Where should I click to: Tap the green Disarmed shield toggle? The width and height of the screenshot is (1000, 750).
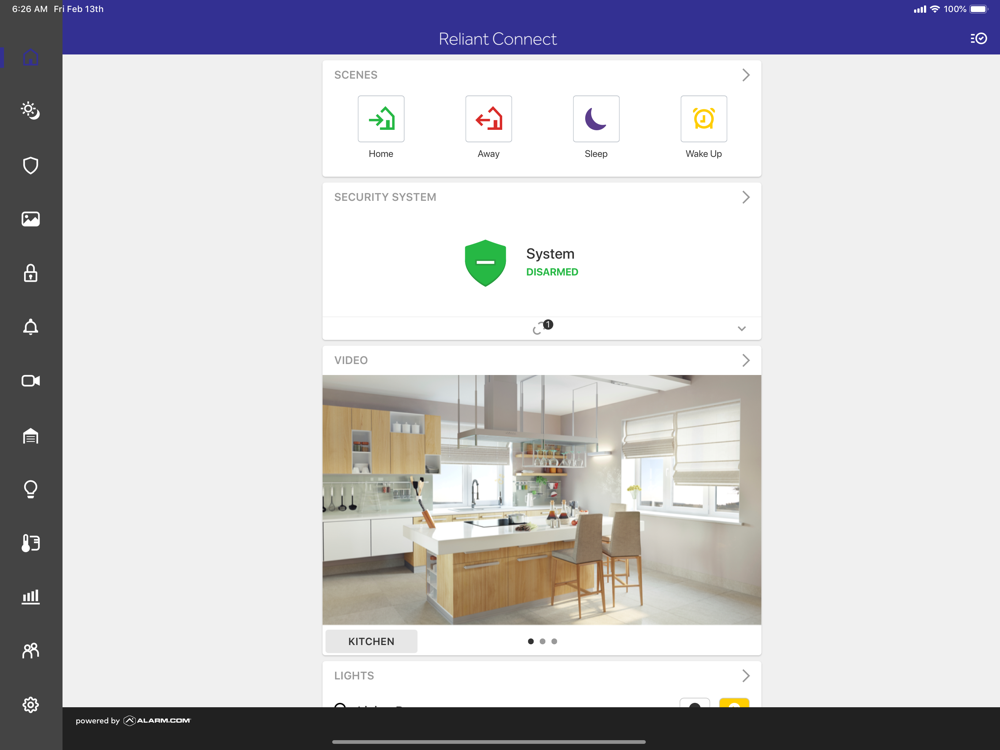[485, 263]
